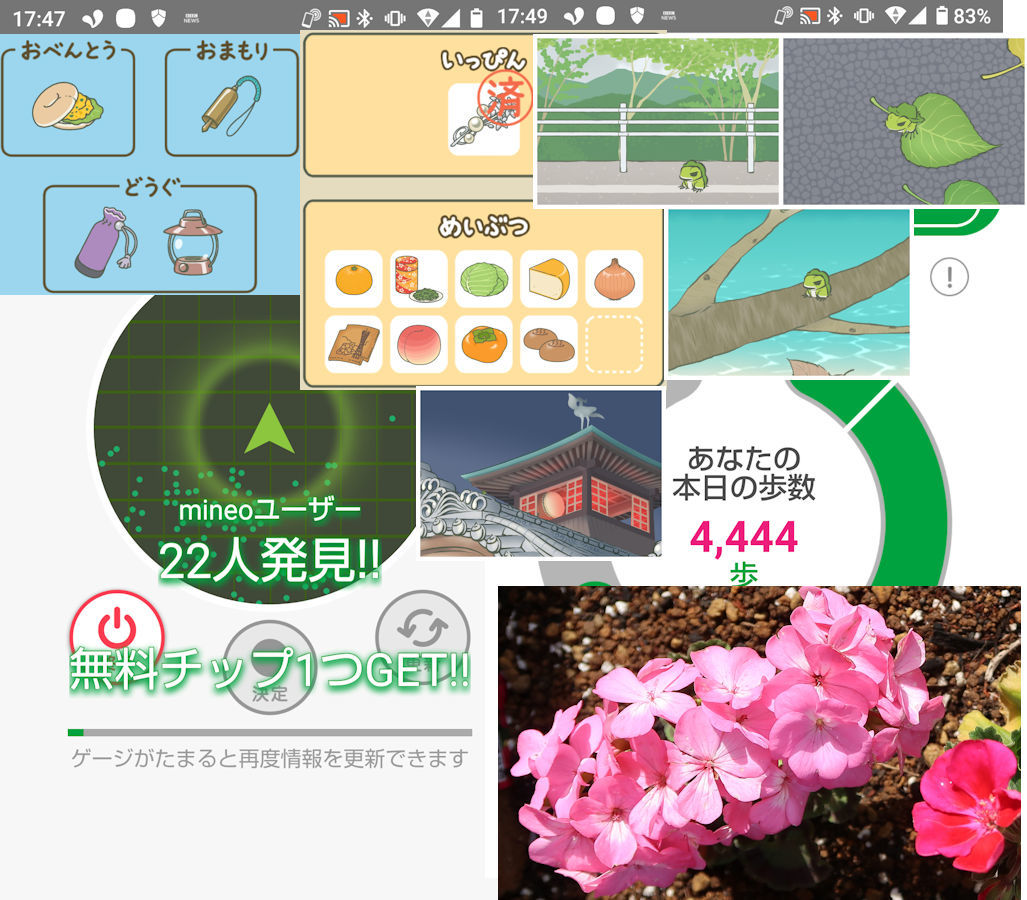Tap the empty dashed specialty slot

pyautogui.click(x=614, y=344)
